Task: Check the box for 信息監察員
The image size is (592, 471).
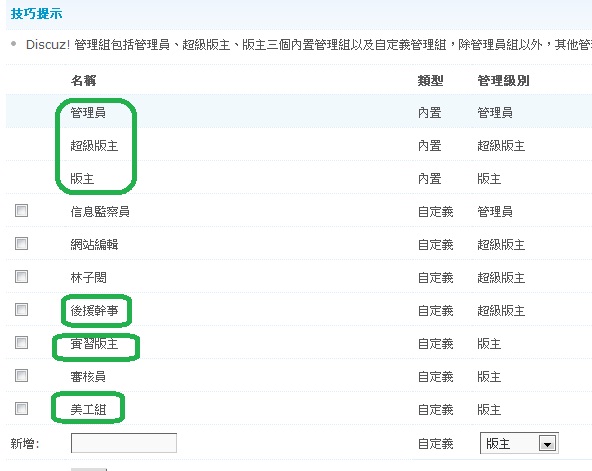Action: [22, 211]
